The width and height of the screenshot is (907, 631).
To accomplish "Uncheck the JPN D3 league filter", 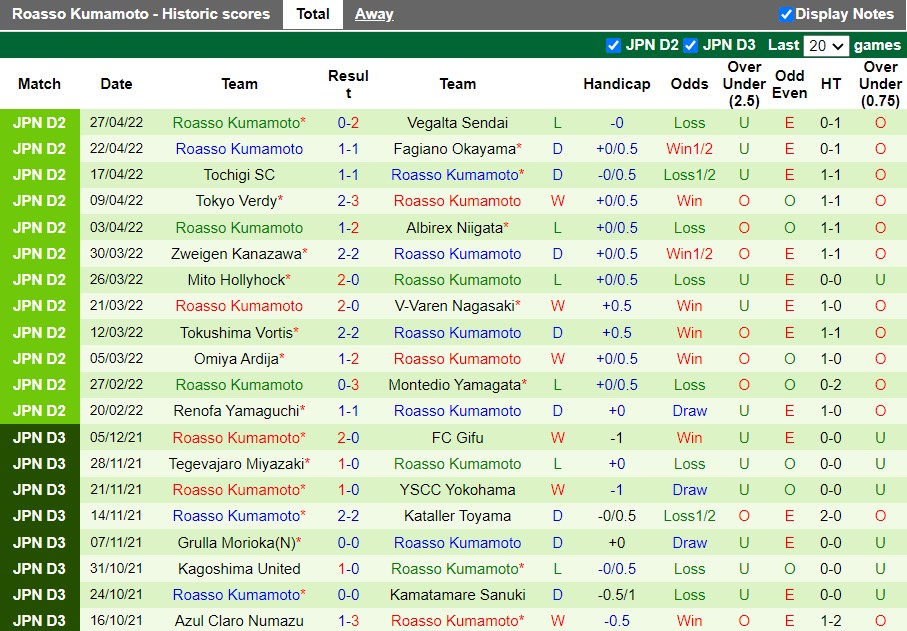I will point(690,45).
